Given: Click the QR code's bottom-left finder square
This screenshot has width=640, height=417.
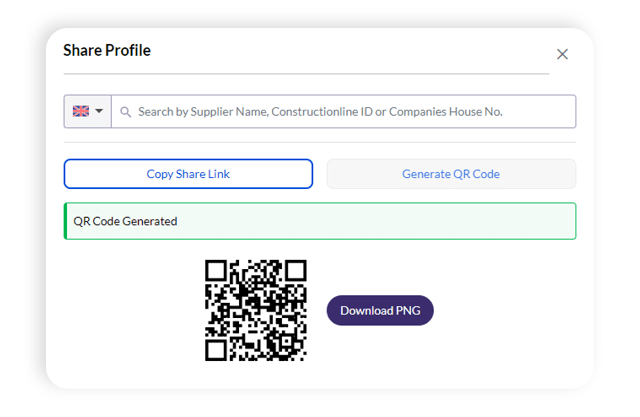Looking at the screenshot, I should (x=214, y=351).
